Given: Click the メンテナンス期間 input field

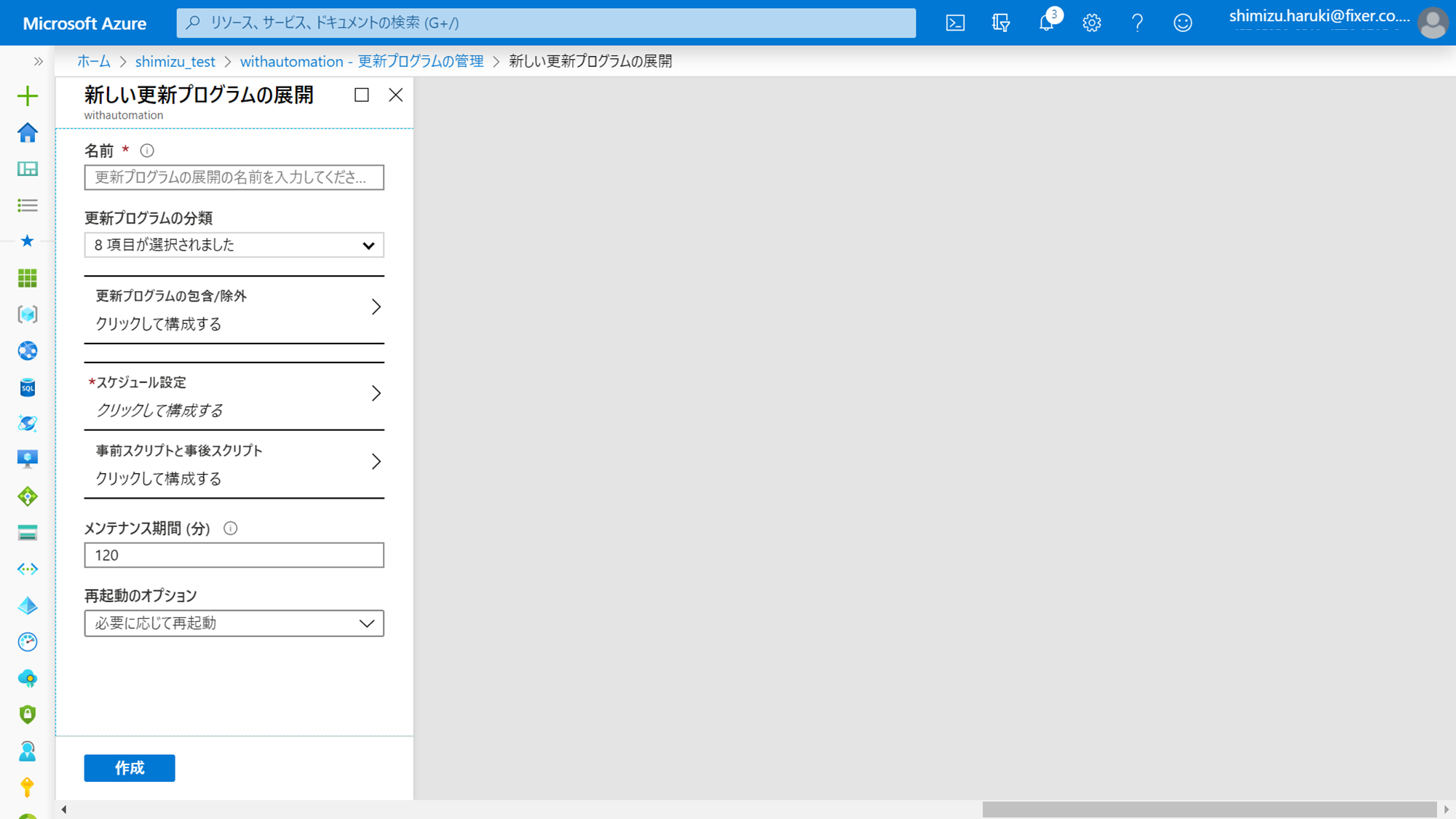Looking at the screenshot, I should coord(234,555).
